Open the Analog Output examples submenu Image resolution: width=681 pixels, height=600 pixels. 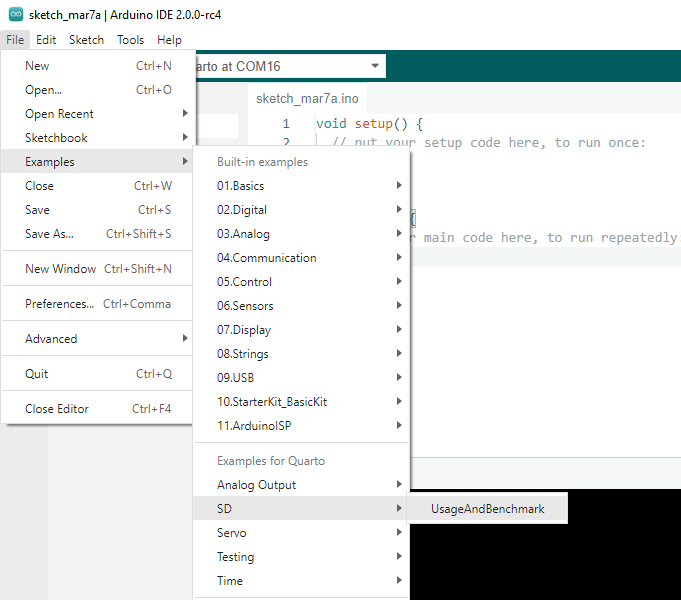pos(256,485)
